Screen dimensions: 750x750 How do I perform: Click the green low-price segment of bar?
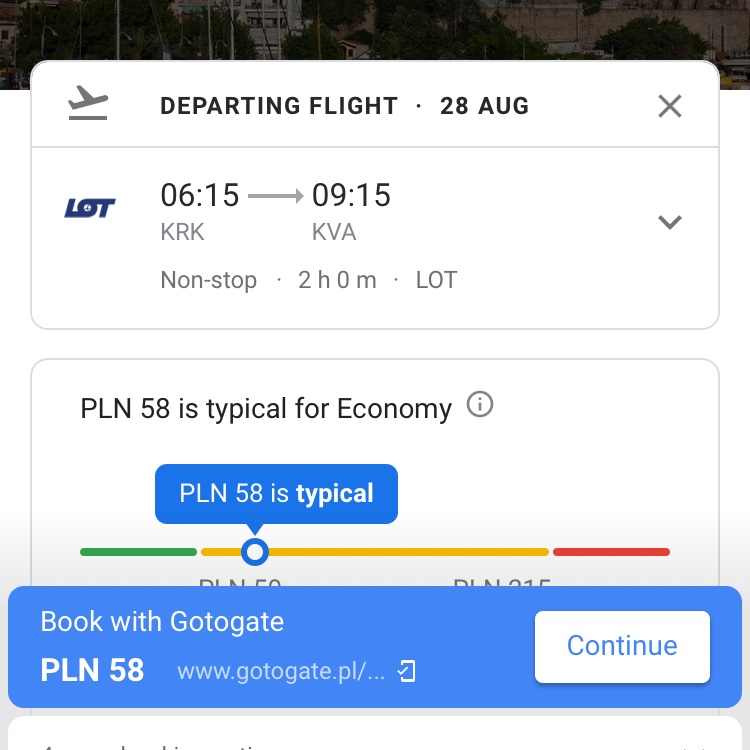coord(138,552)
